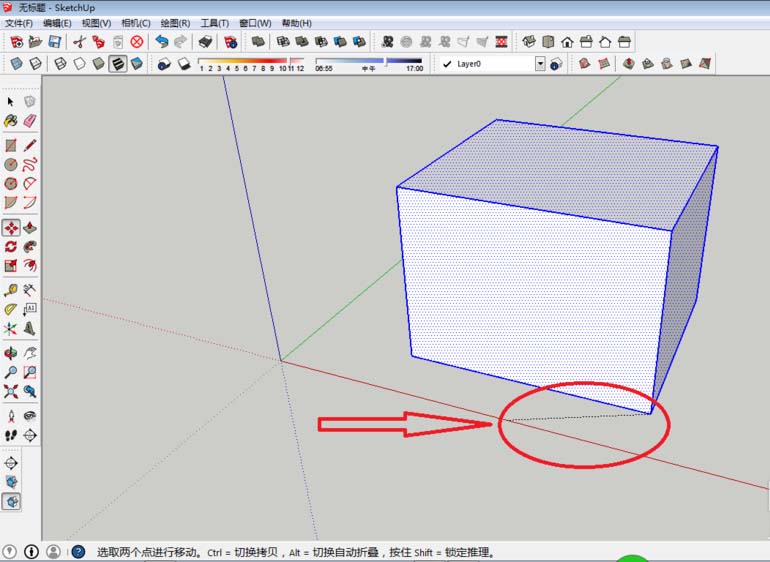The height and width of the screenshot is (562, 770).
Task: Select the Follow Me tool
Action: coord(30,247)
